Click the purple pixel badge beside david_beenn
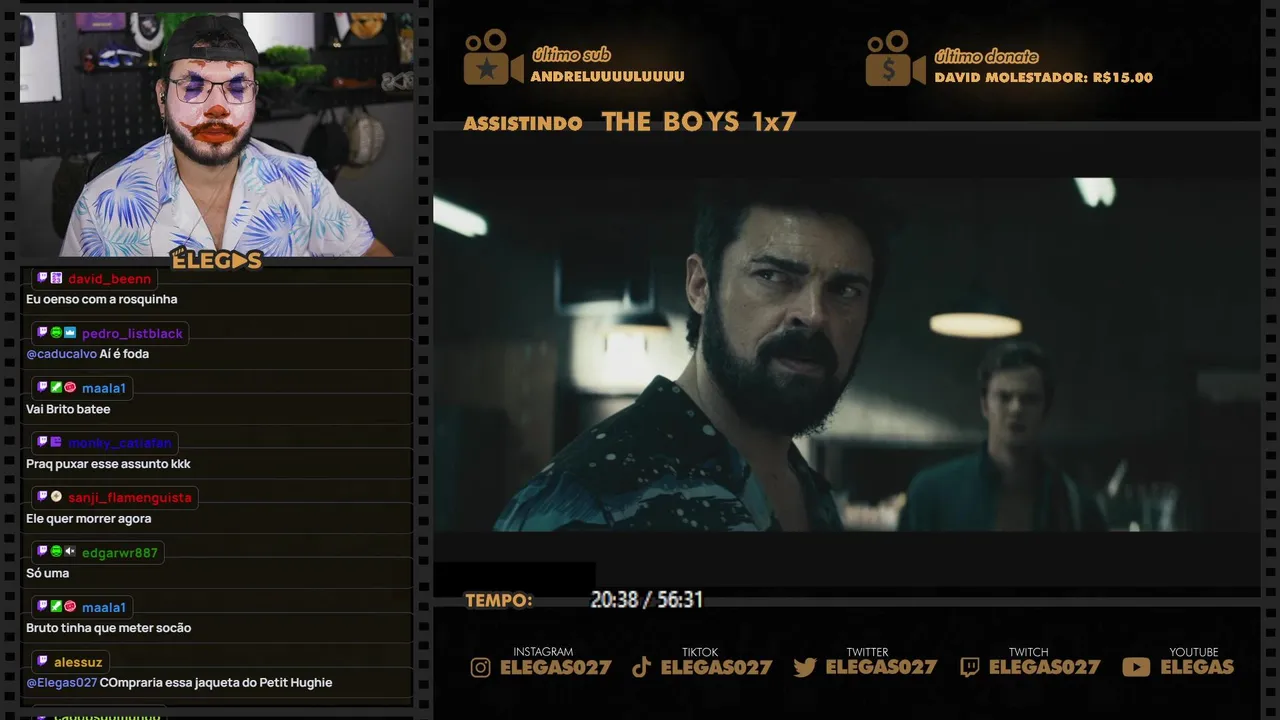This screenshot has height=720, width=1280. click(x=57, y=278)
